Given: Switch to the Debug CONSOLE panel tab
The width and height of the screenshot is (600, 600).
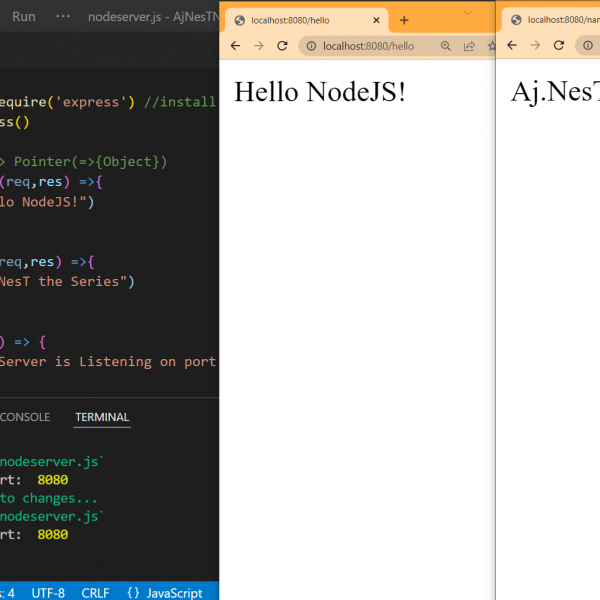Looking at the screenshot, I should click(x=25, y=417).
